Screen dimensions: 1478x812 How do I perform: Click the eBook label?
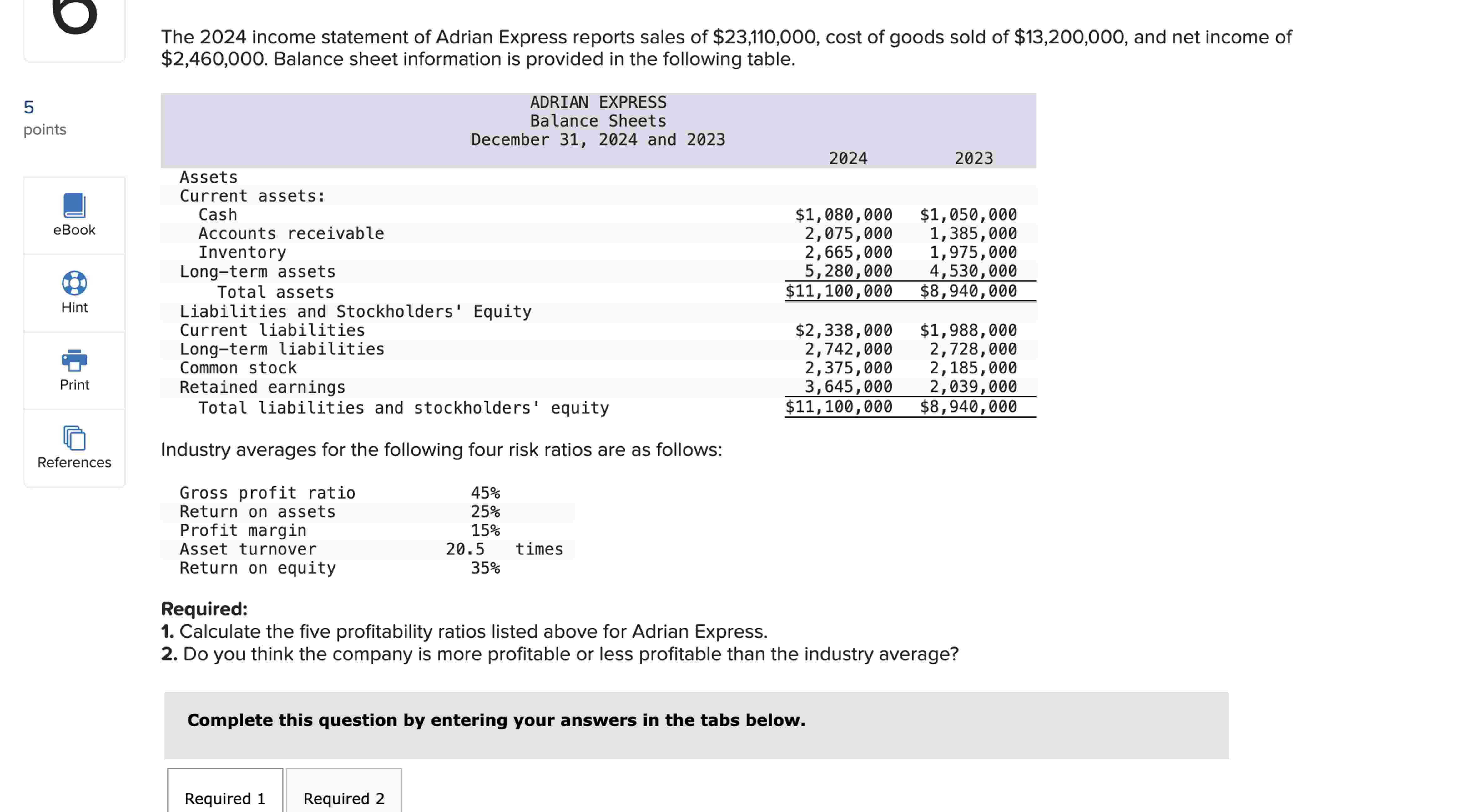click(75, 230)
